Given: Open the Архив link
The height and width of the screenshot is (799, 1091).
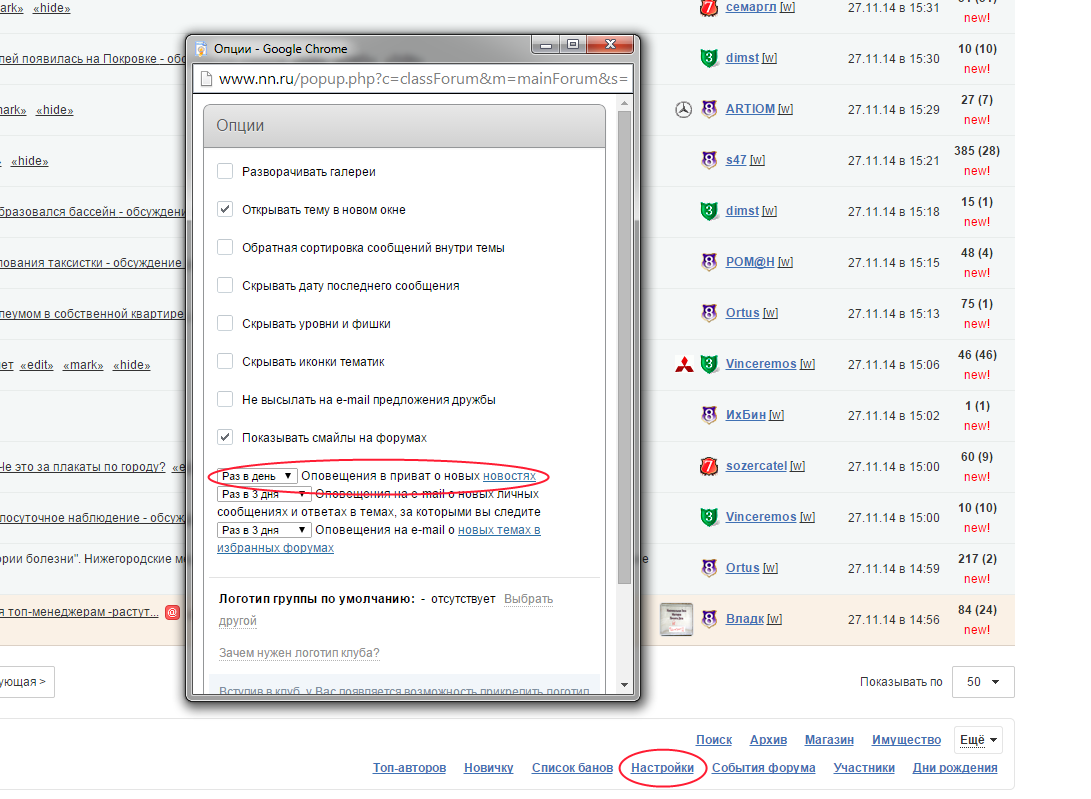Looking at the screenshot, I should [x=768, y=740].
